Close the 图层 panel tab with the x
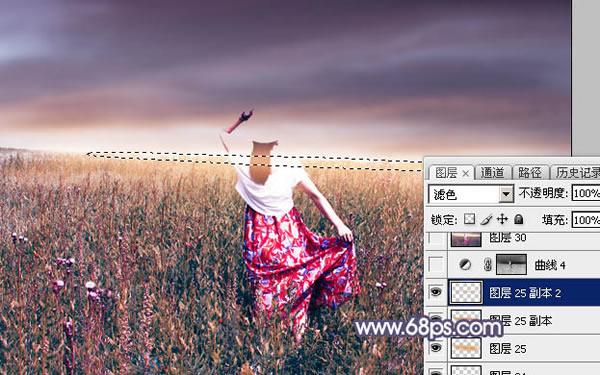 pyautogui.click(x=465, y=174)
